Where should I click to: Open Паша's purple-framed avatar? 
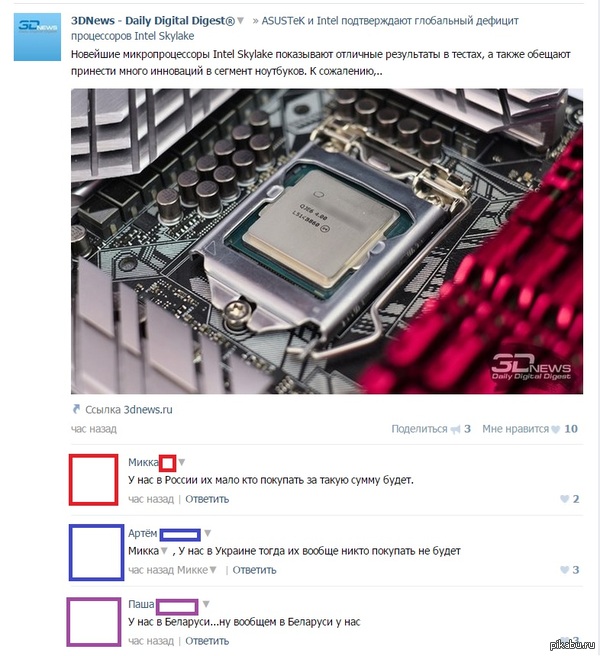94,622
